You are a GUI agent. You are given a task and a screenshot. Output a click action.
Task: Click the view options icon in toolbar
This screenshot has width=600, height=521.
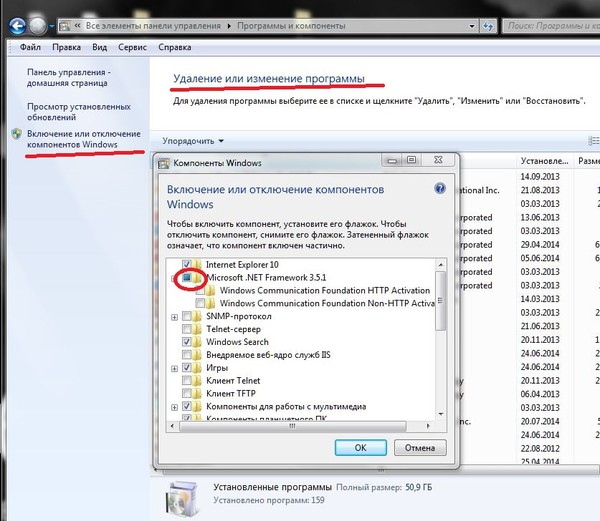click(x=593, y=140)
